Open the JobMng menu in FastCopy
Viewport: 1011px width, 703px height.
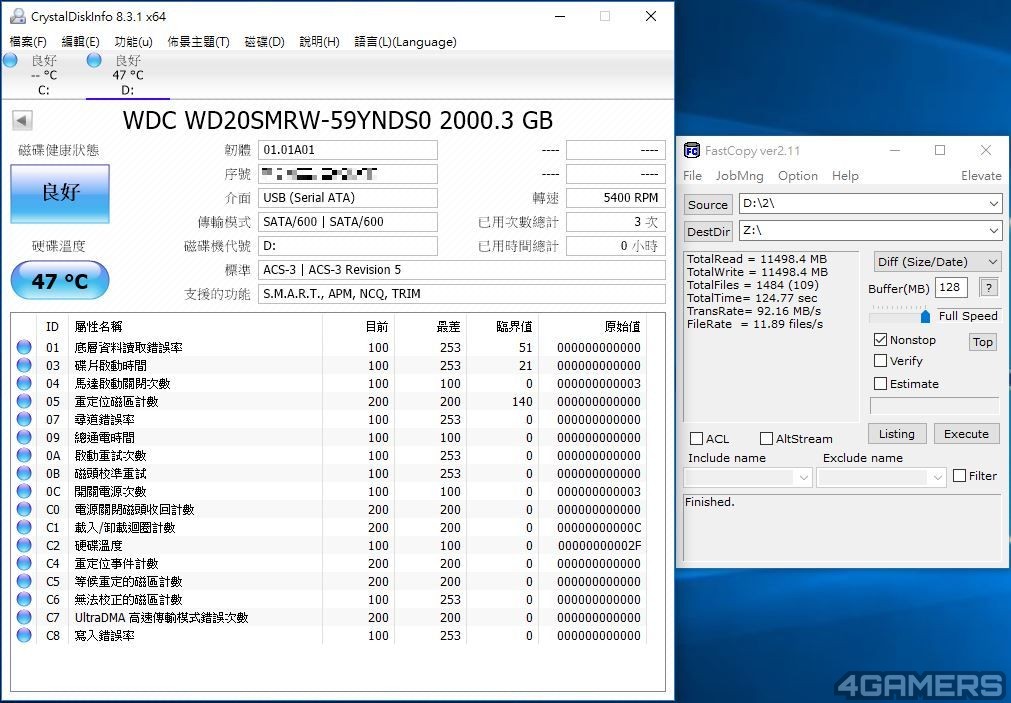tap(739, 176)
